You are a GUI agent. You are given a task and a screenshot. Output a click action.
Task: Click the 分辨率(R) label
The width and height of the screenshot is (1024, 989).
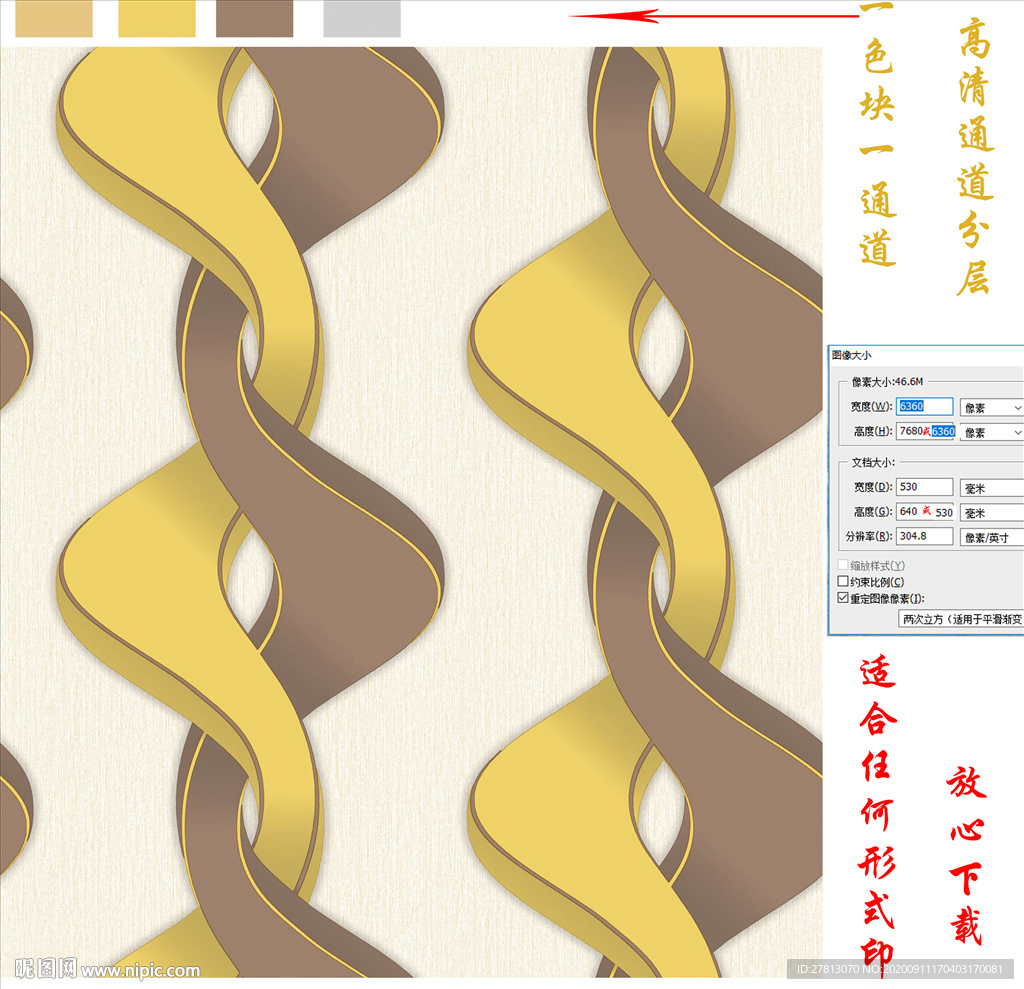click(869, 536)
